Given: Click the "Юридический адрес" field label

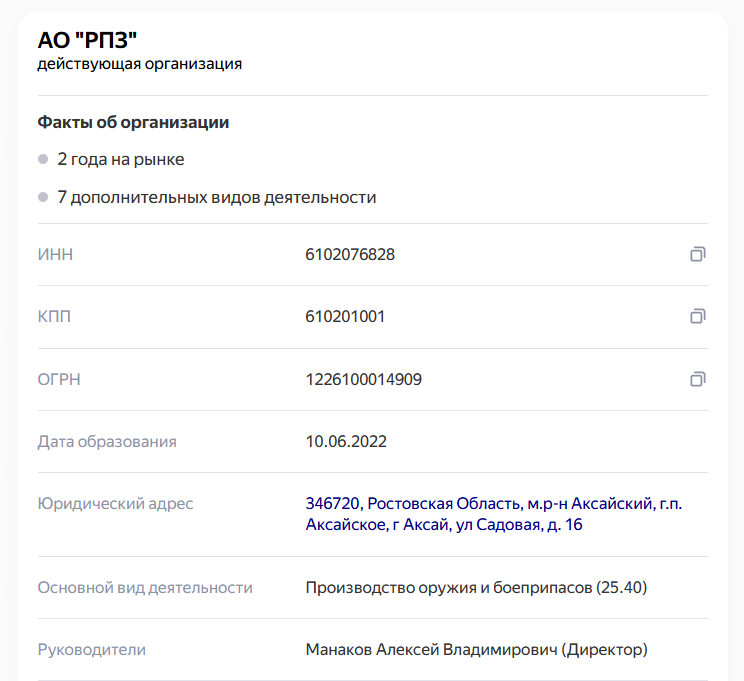Looking at the screenshot, I should [x=115, y=503].
